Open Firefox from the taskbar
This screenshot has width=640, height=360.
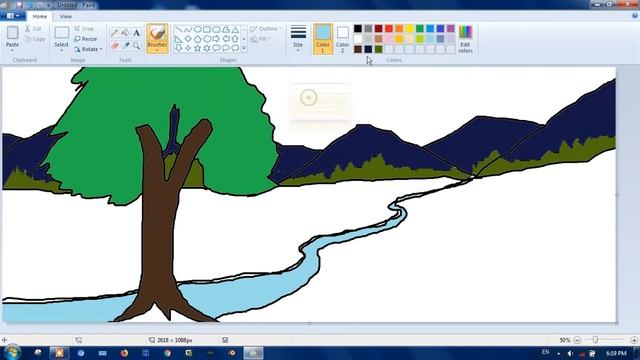tap(124, 353)
